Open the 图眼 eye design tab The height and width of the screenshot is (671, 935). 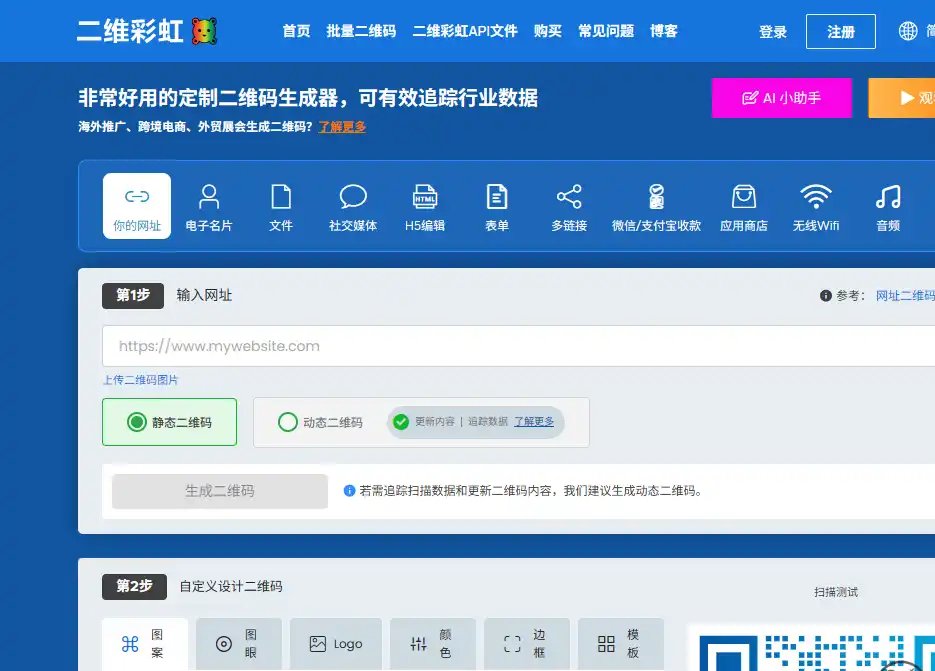pyautogui.click(x=239, y=644)
